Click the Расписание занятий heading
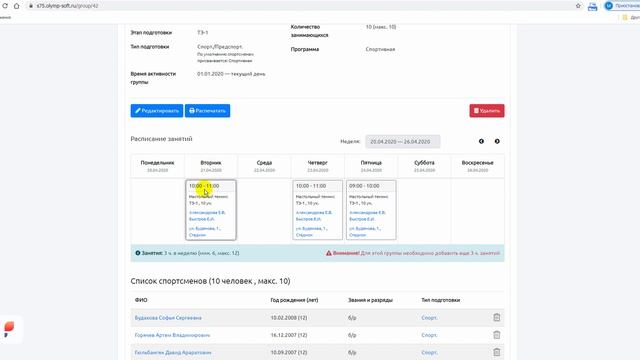Image resolution: width=640 pixels, height=360 pixels. coord(161,139)
